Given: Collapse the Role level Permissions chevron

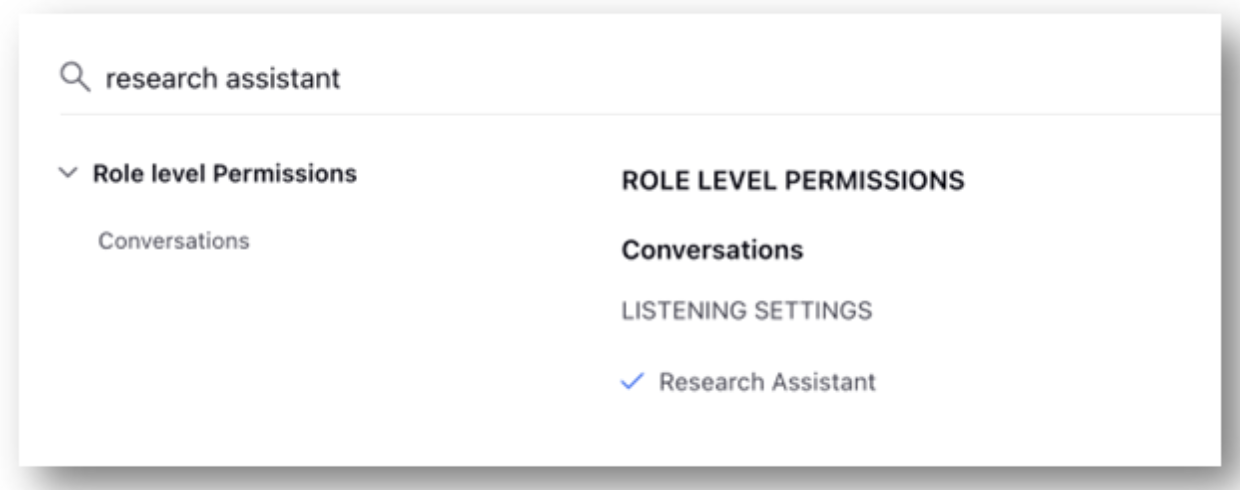Looking at the screenshot, I should [68, 174].
